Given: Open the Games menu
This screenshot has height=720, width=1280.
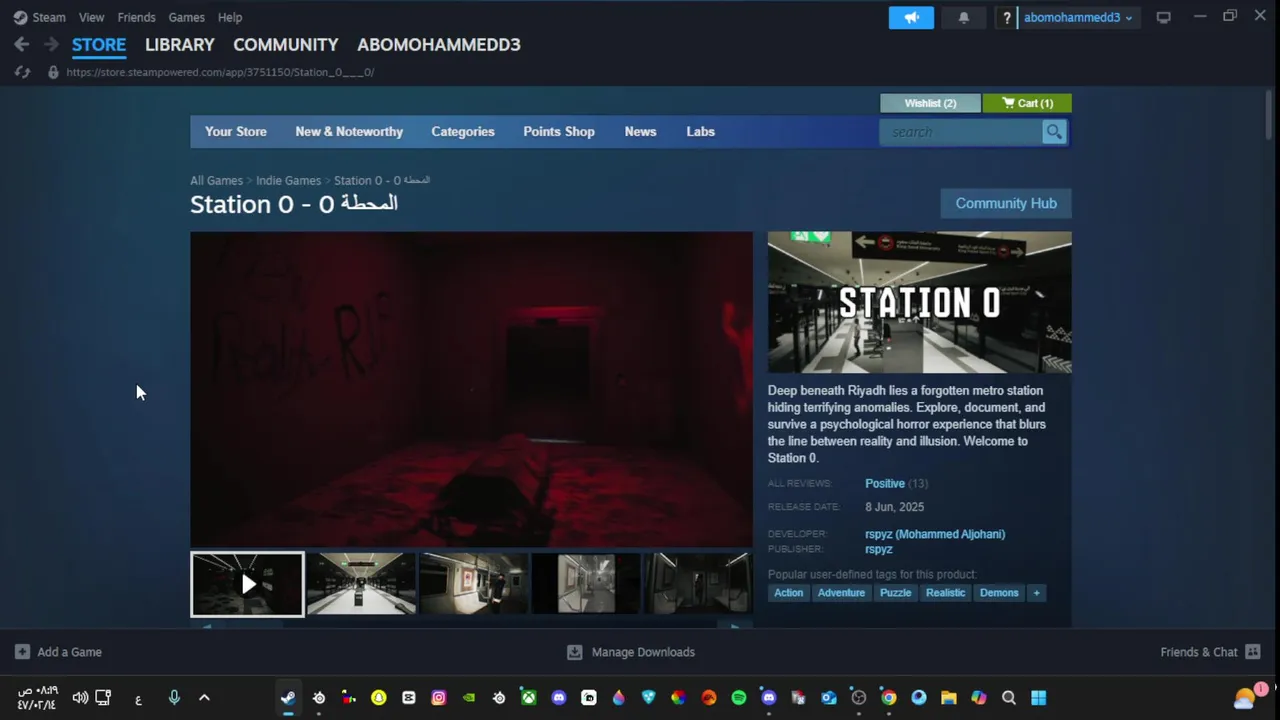Looking at the screenshot, I should pyautogui.click(x=186, y=18).
